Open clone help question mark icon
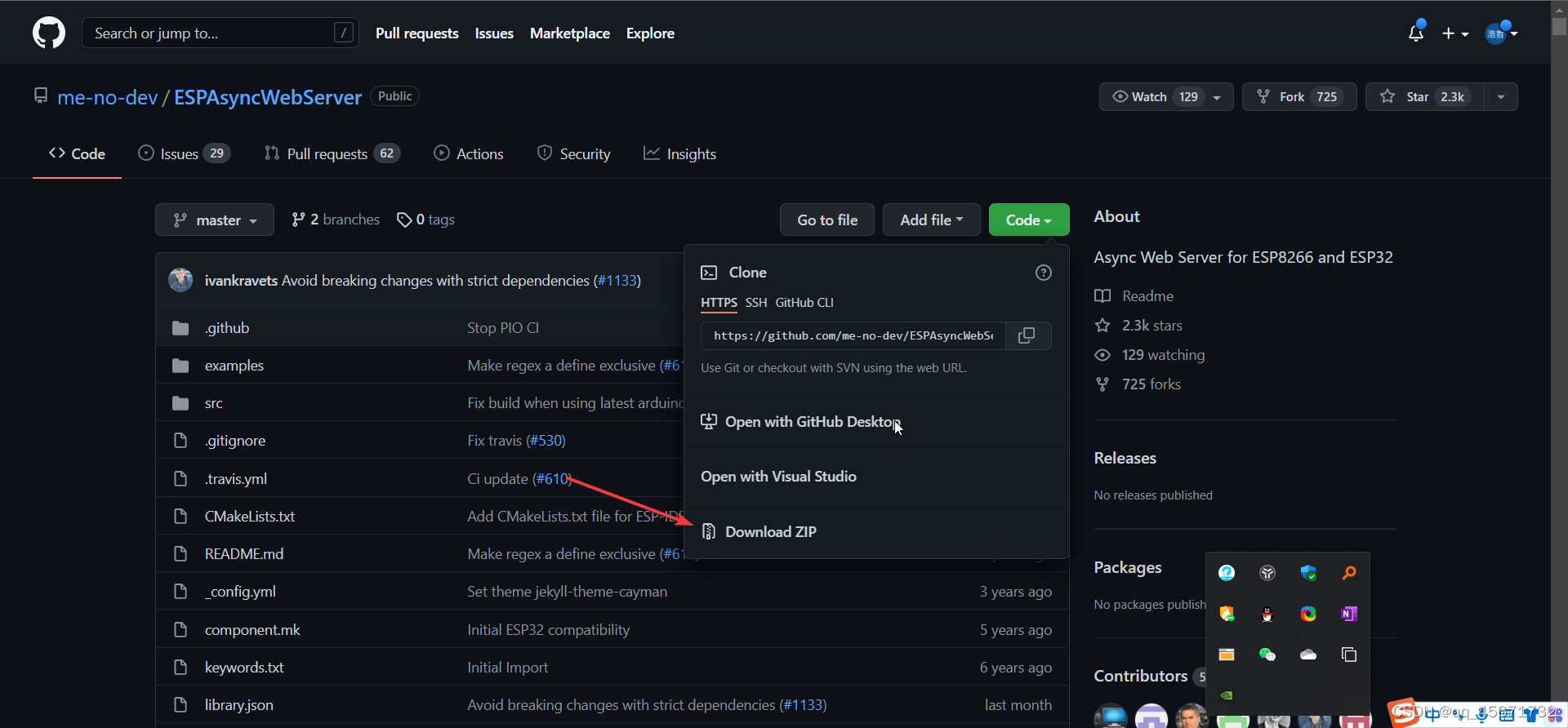Viewport: 1568px width, 728px height. pyautogui.click(x=1043, y=273)
